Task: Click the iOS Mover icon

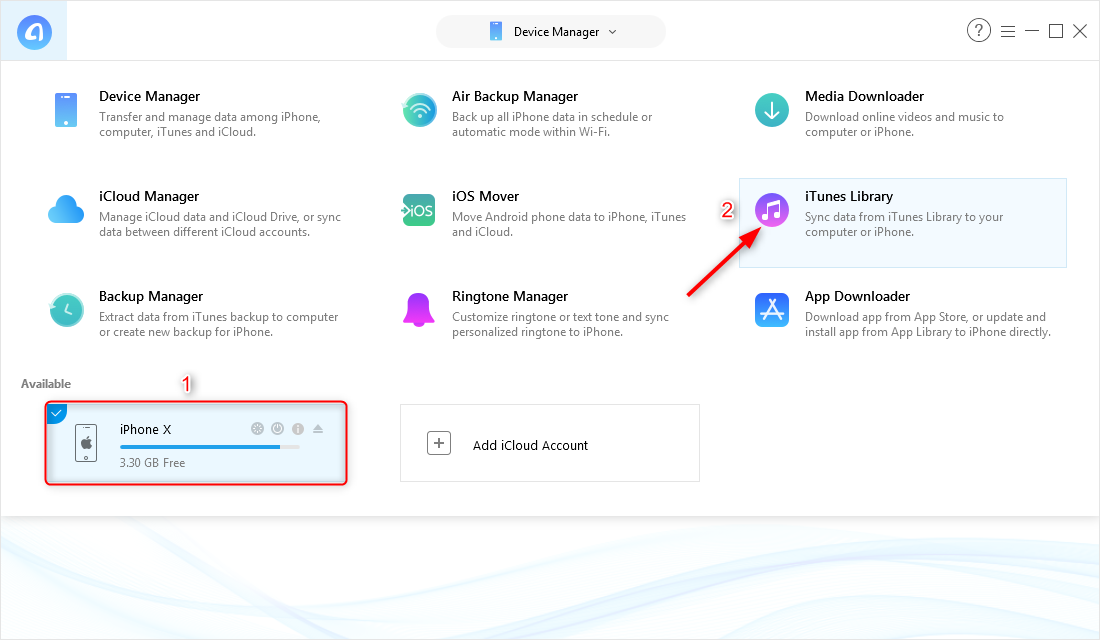Action: tap(419, 210)
